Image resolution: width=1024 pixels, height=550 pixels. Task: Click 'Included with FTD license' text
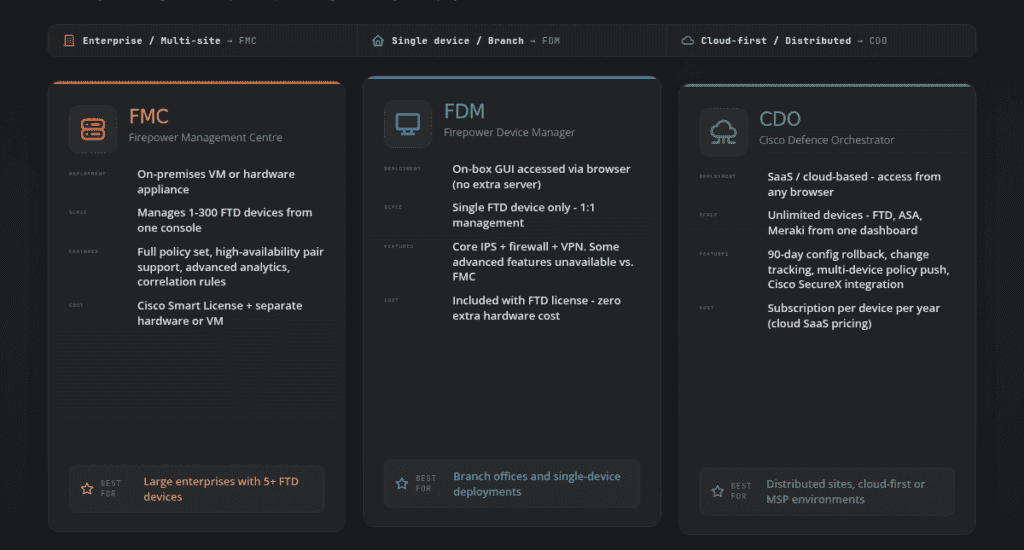(520, 300)
